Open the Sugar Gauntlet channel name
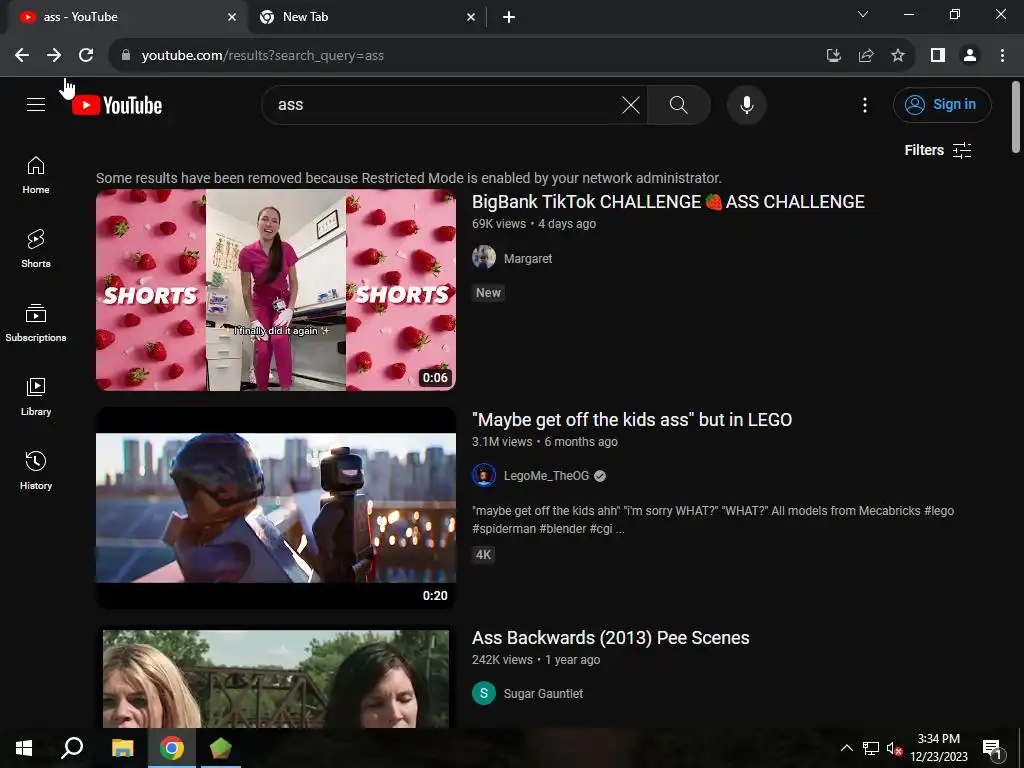The width and height of the screenshot is (1024, 768). tap(543, 694)
